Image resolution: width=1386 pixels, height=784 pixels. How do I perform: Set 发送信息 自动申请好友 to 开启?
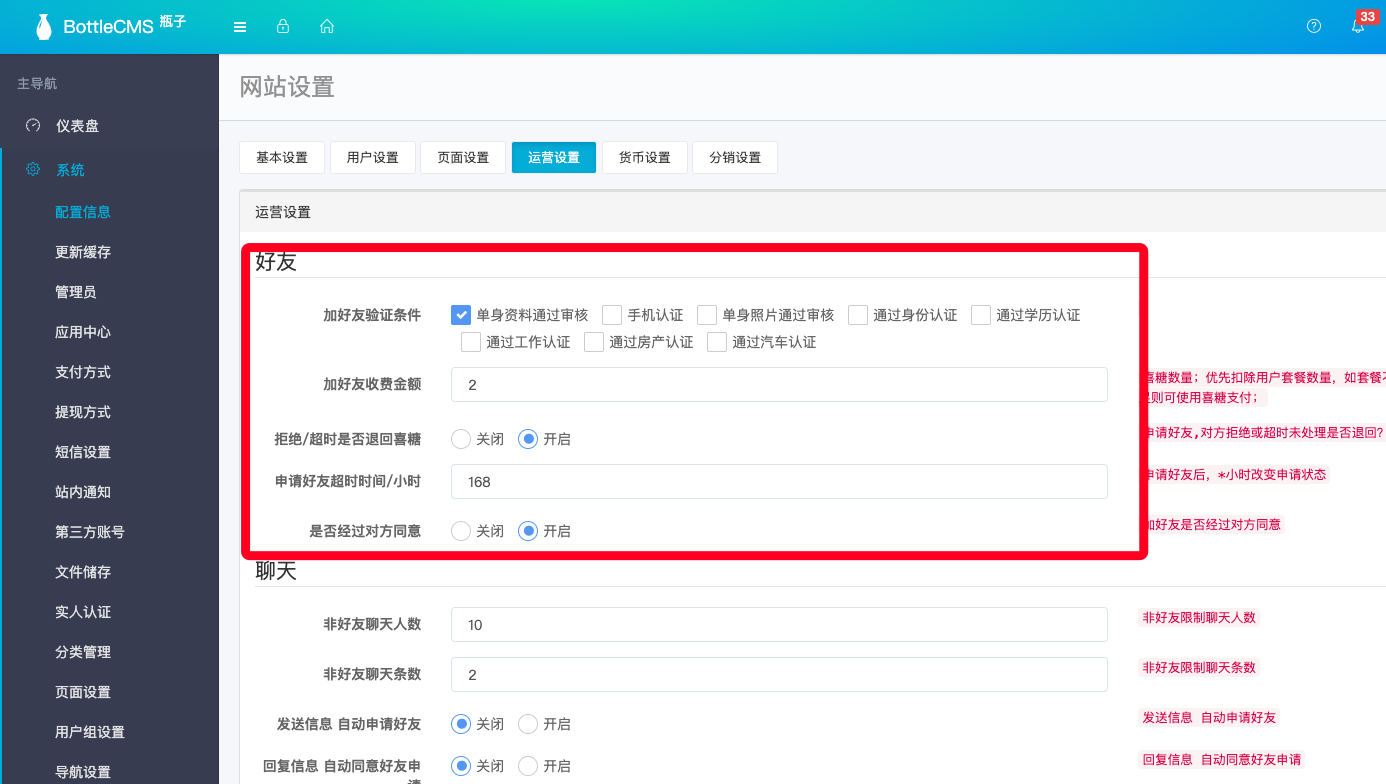[528, 724]
